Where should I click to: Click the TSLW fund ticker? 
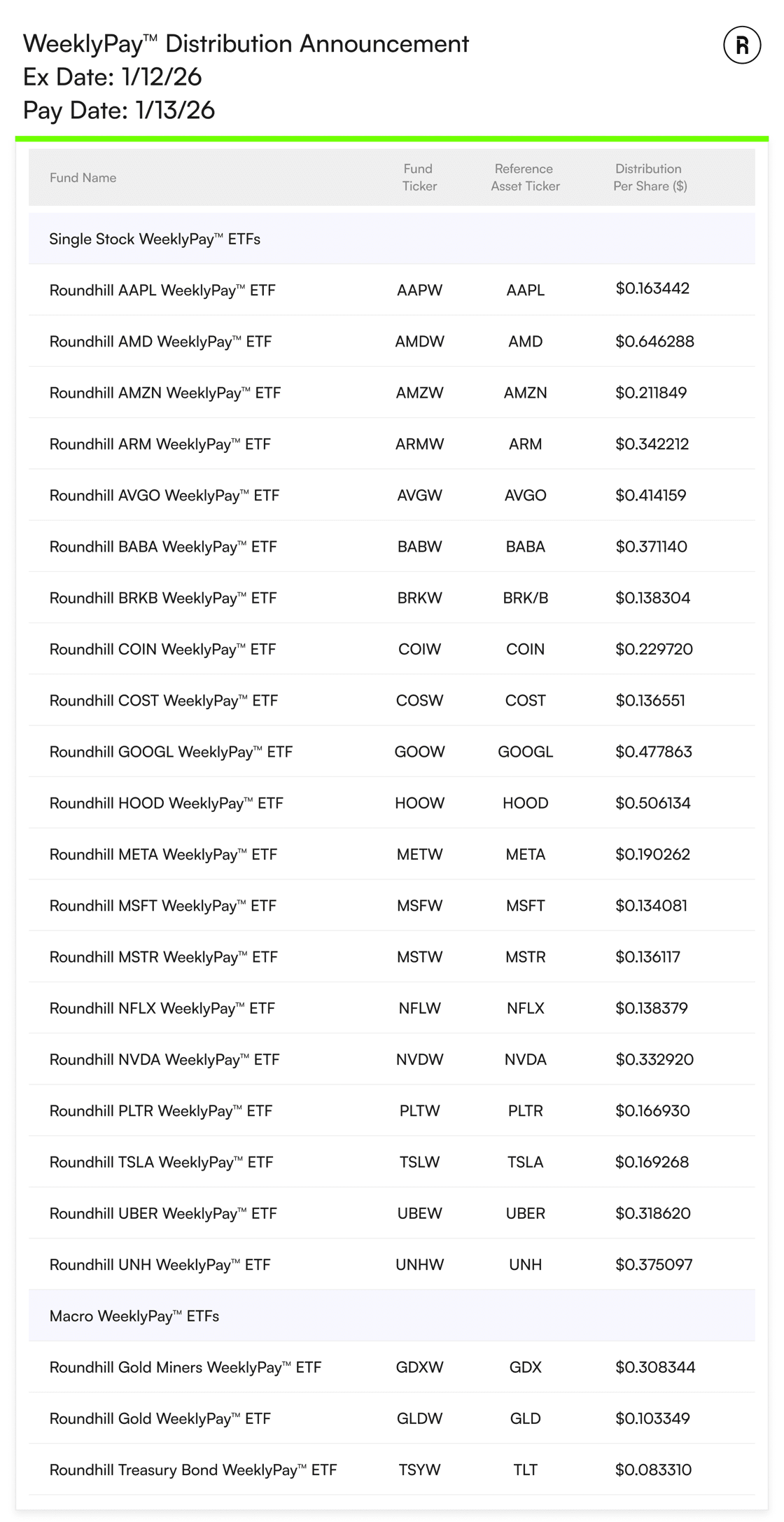click(419, 1162)
